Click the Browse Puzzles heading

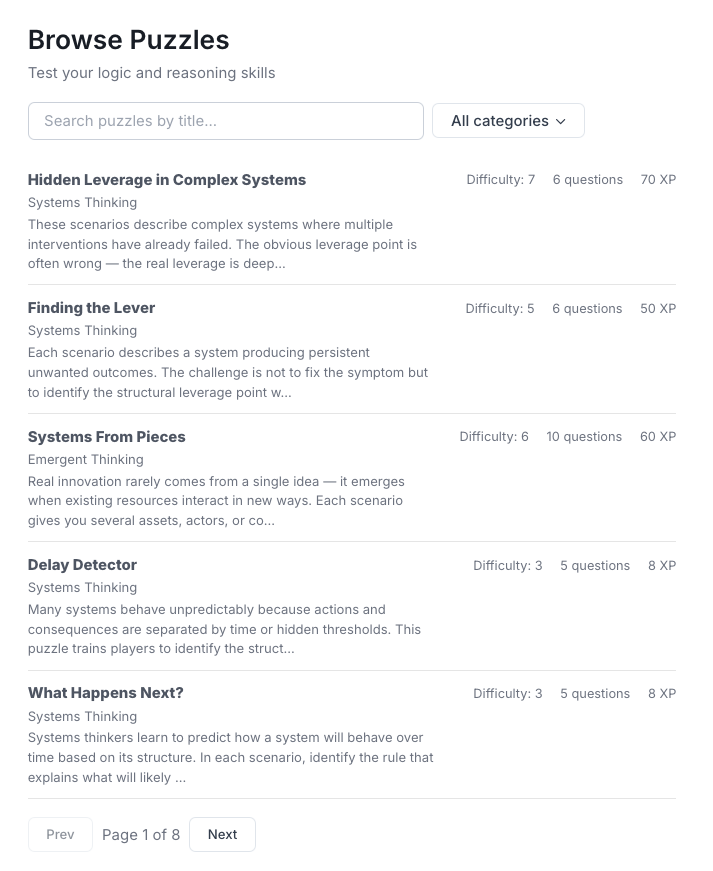tap(128, 40)
